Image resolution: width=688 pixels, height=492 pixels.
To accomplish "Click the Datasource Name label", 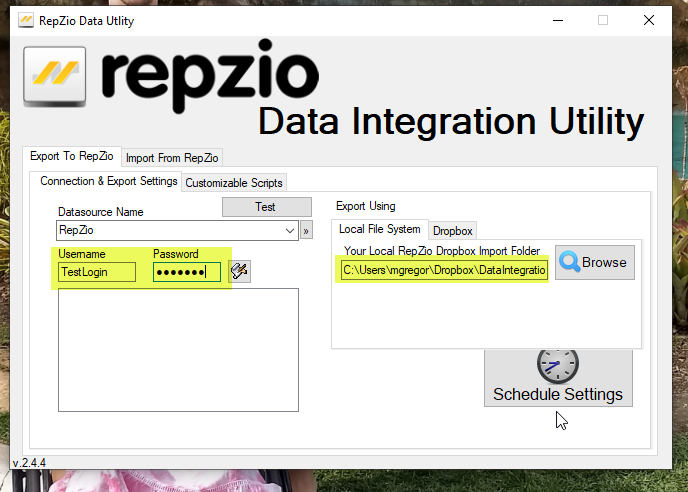I will 101,212.
